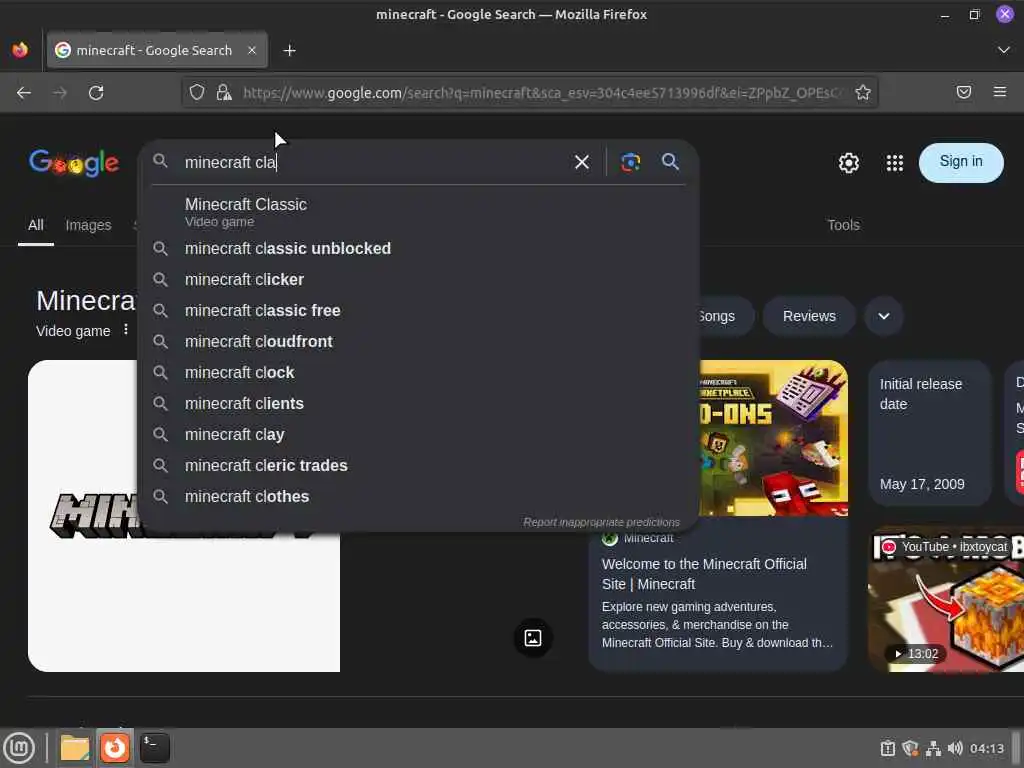Open a new tab with plus button
The image size is (1024, 768).
click(x=289, y=50)
